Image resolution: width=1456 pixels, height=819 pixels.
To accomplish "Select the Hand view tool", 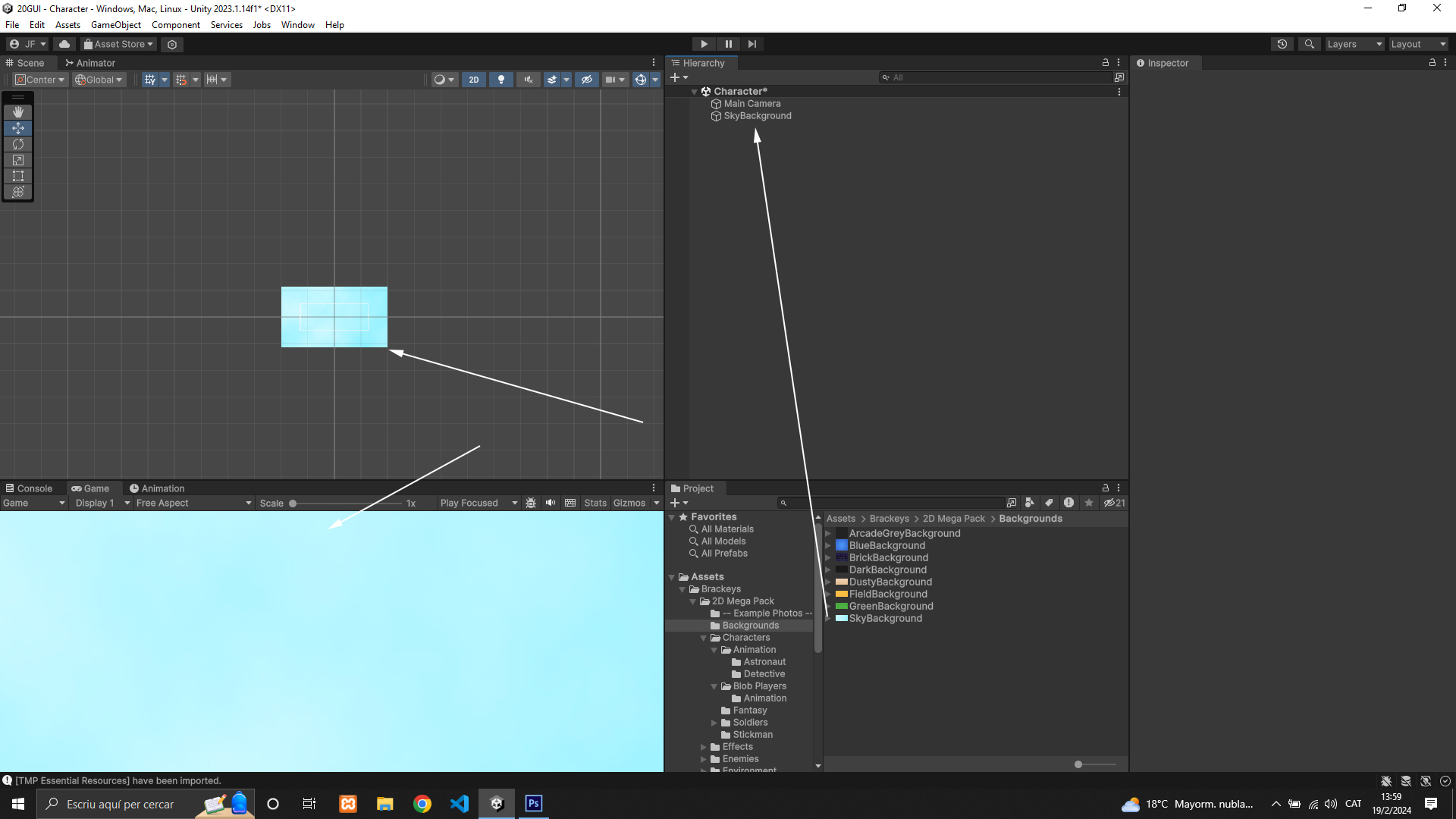I will pos(18,112).
